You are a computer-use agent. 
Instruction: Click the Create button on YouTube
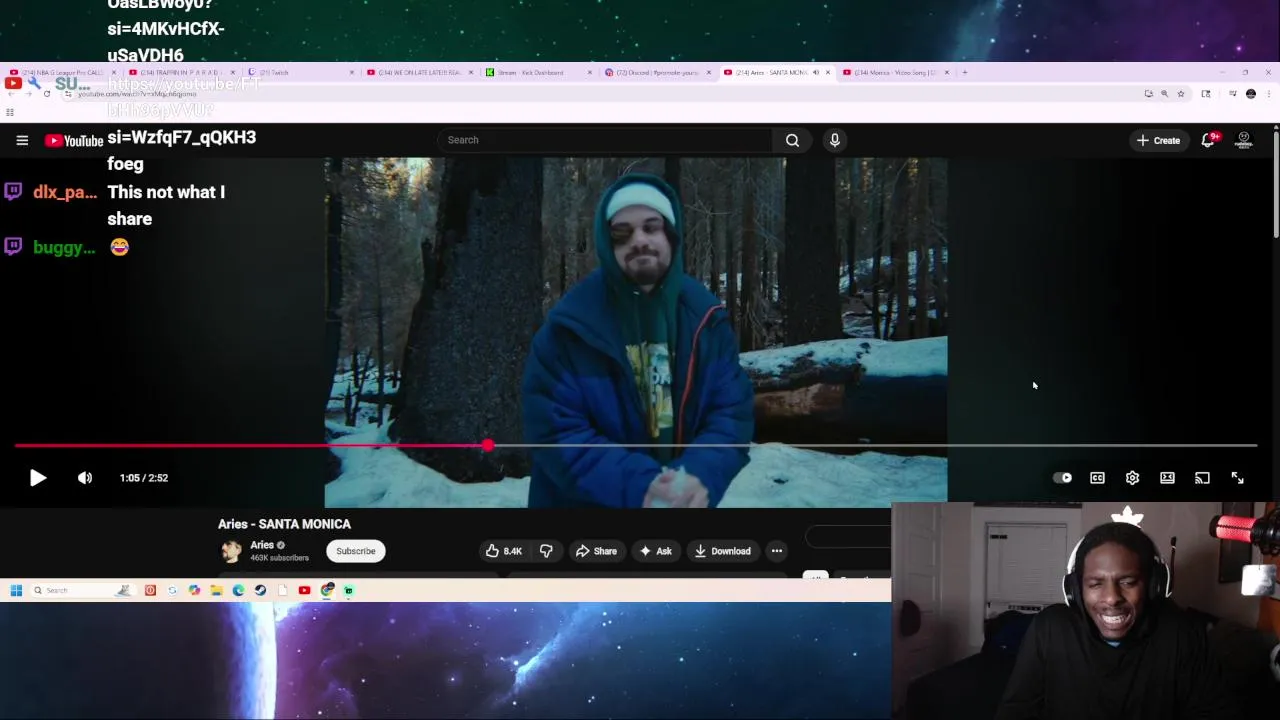pyautogui.click(x=1158, y=140)
